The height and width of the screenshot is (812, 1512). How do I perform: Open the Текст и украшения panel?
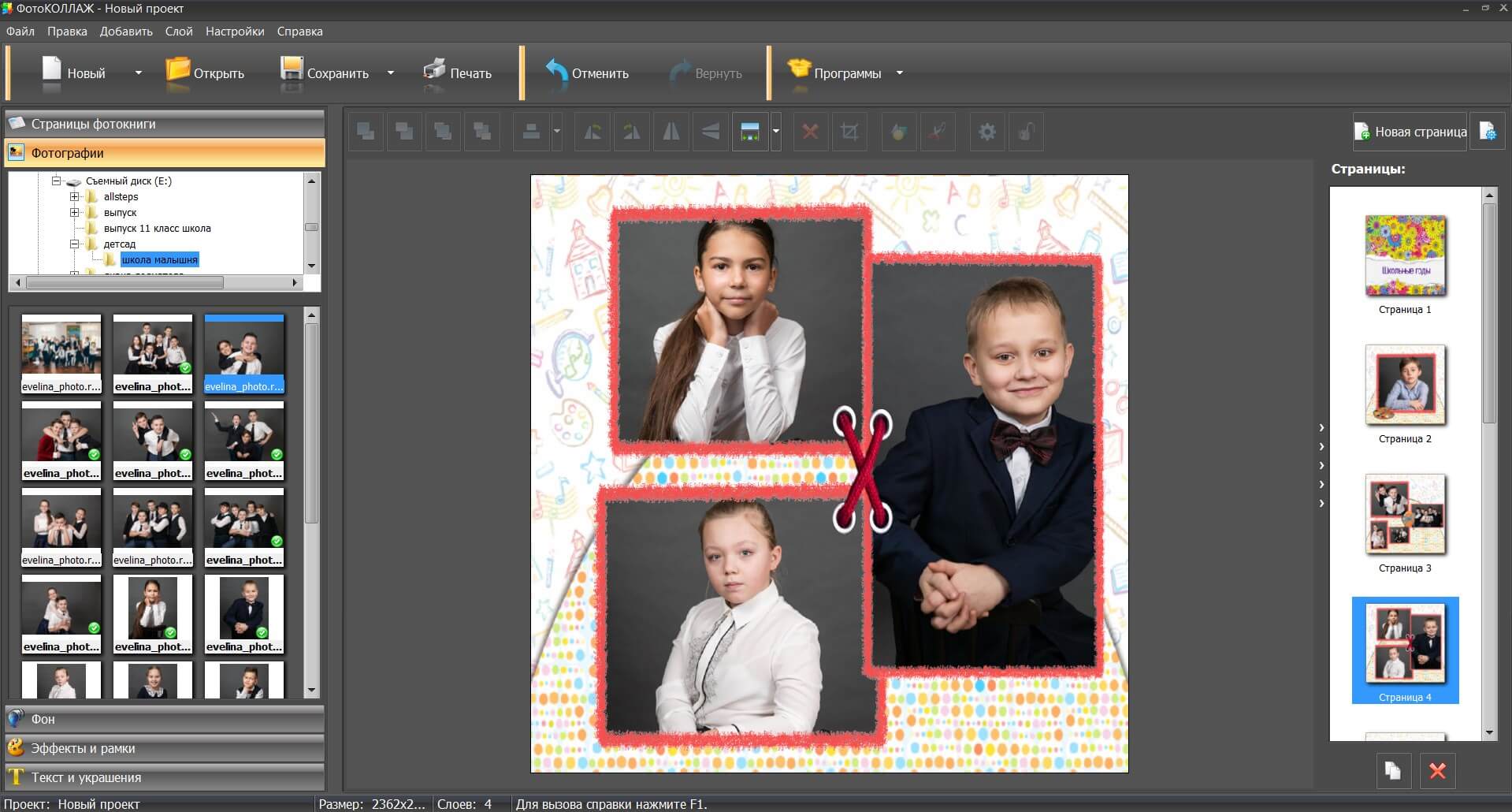coord(165,777)
